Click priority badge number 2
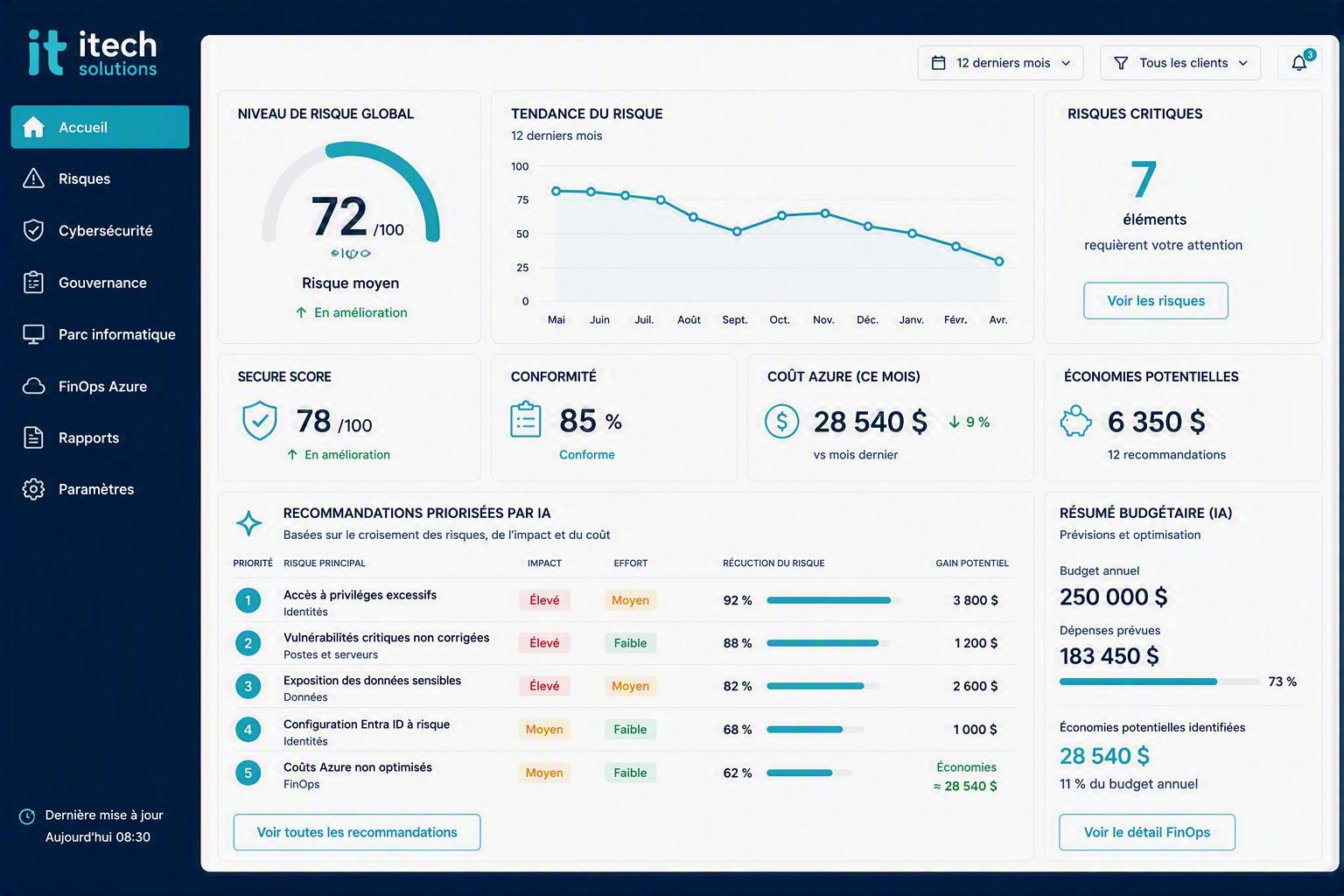 pyautogui.click(x=248, y=643)
